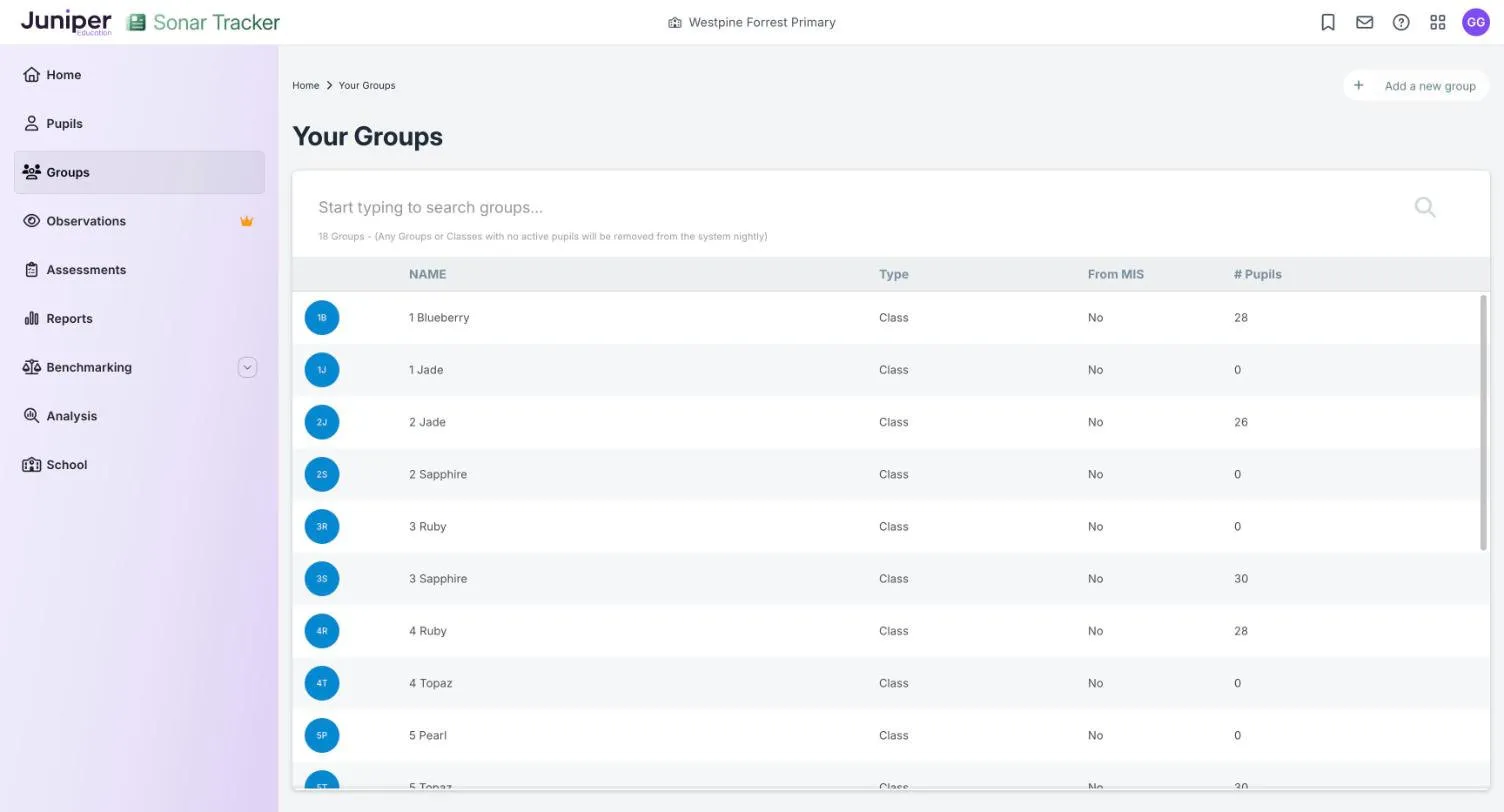Sort by the NAME column header
Image resolution: width=1504 pixels, height=812 pixels.
[x=427, y=274]
